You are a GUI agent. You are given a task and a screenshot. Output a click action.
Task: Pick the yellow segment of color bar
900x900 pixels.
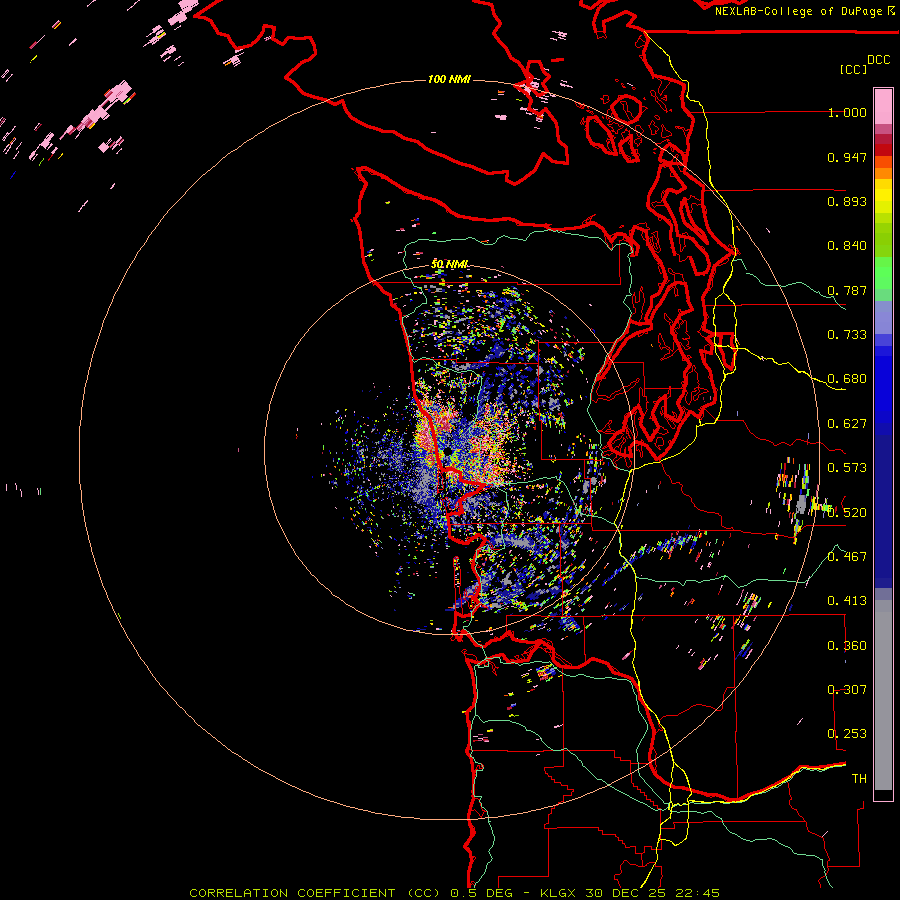pos(883,196)
